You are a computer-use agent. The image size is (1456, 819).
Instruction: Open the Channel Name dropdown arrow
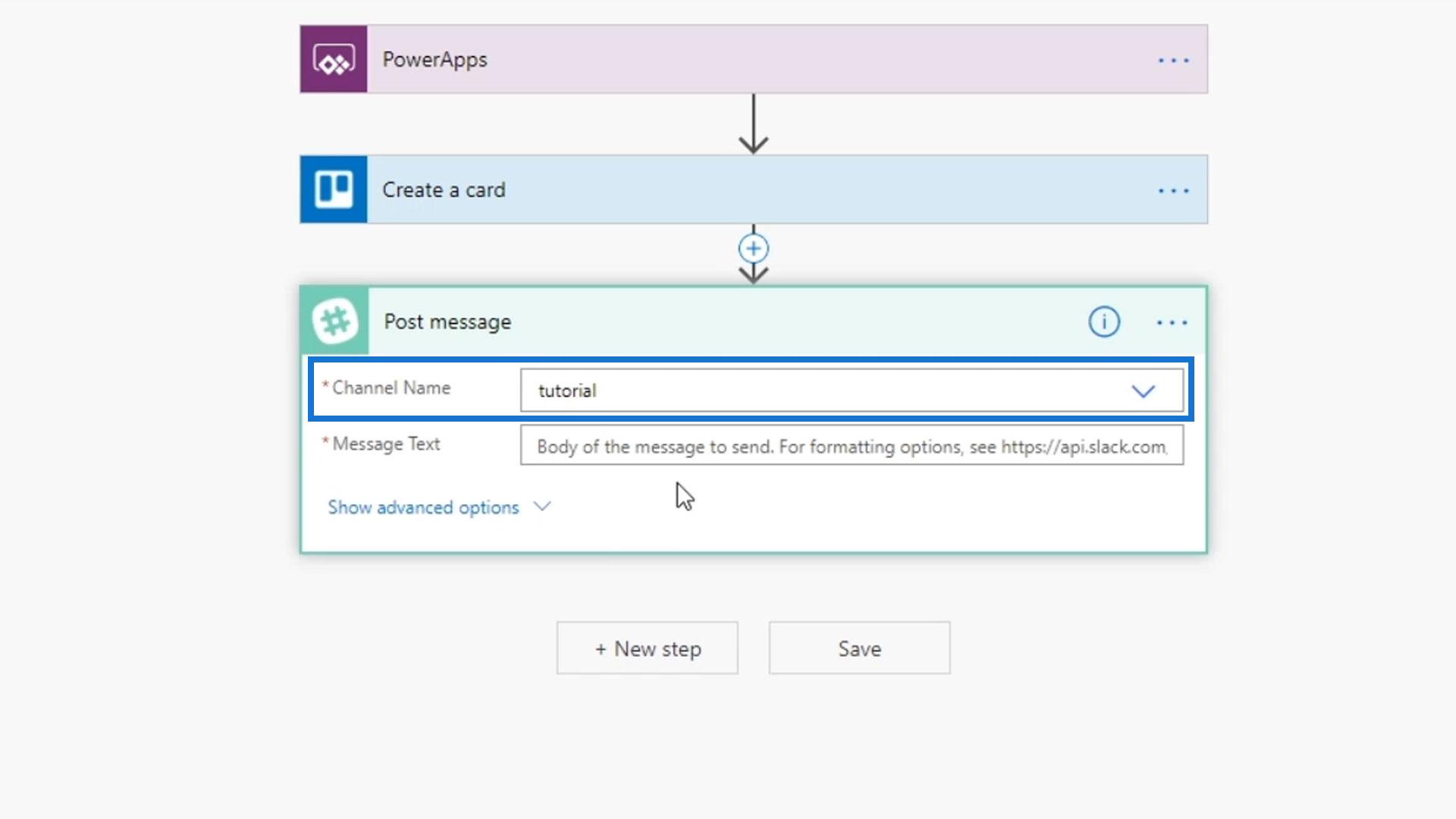(x=1143, y=391)
